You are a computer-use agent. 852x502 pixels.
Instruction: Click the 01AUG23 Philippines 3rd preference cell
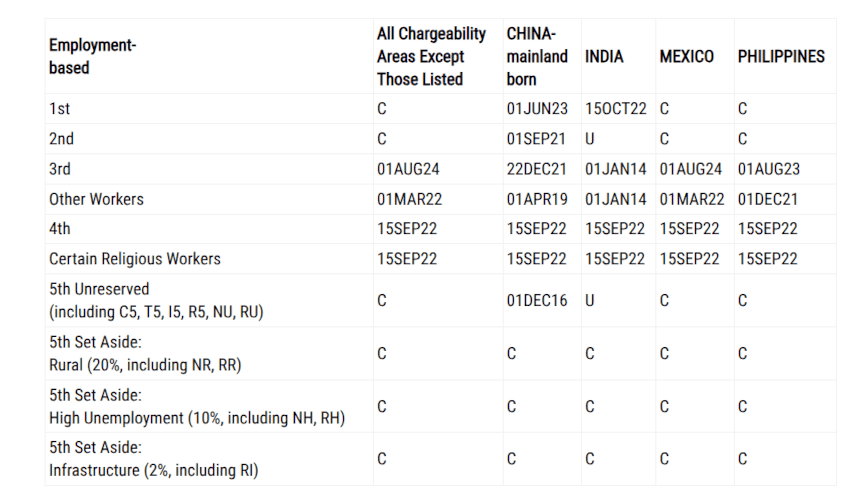[768, 169]
